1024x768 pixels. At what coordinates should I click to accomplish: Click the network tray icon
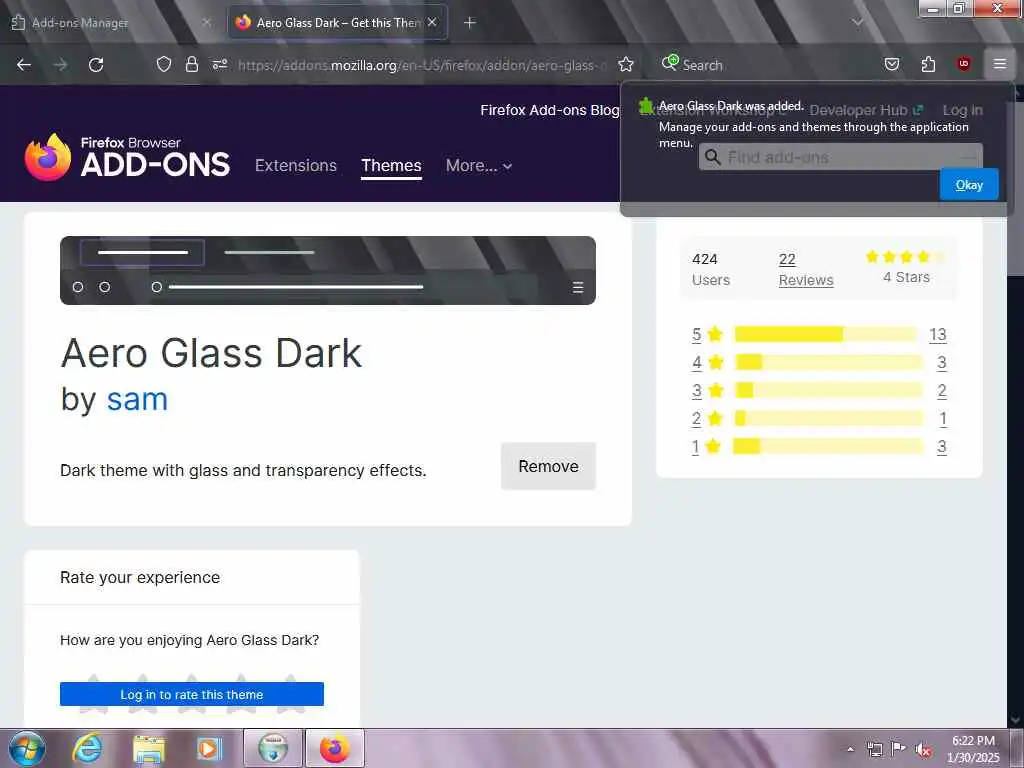pos(874,749)
